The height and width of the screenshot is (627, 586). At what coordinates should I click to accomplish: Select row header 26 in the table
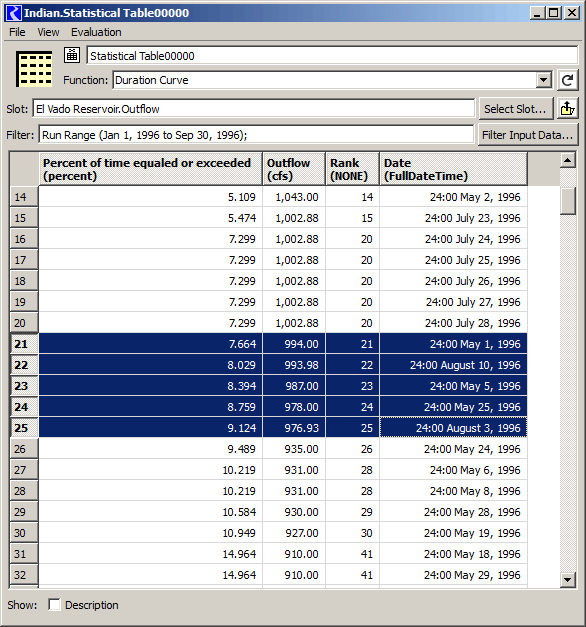(24, 449)
